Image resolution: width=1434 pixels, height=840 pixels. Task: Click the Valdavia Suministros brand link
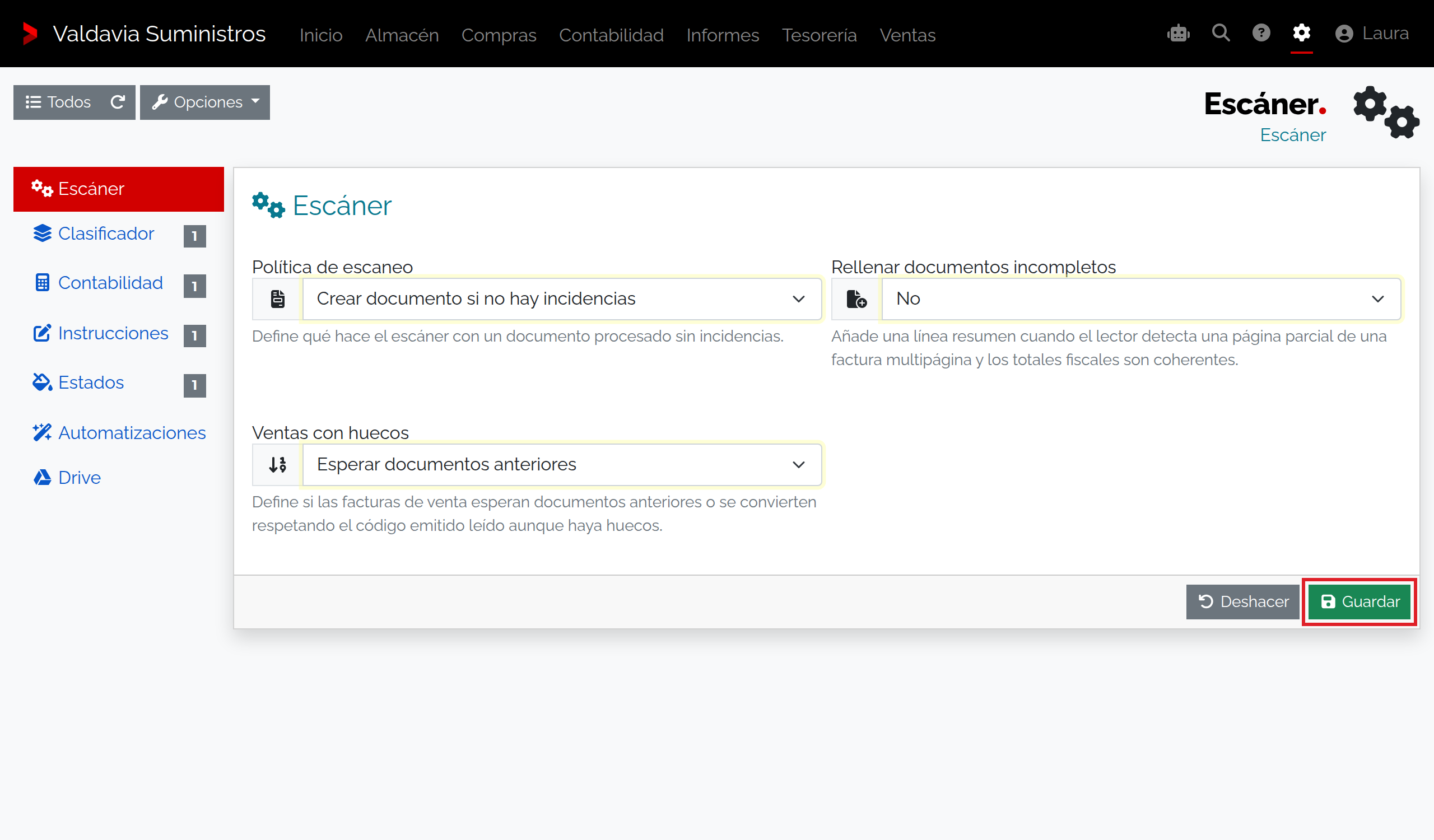tap(159, 34)
